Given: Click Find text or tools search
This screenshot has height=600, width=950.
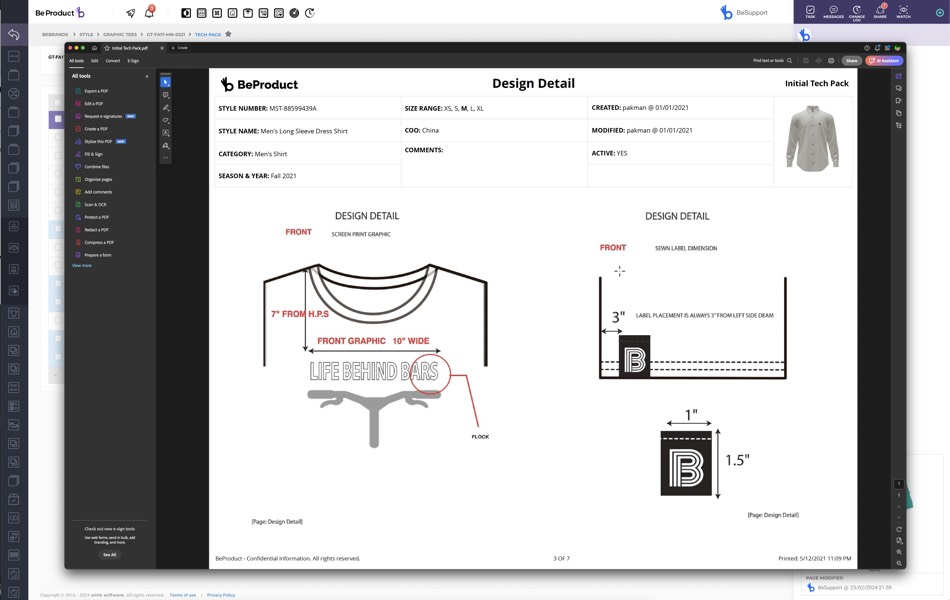Looking at the screenshot, I should [x=772, y=61].
